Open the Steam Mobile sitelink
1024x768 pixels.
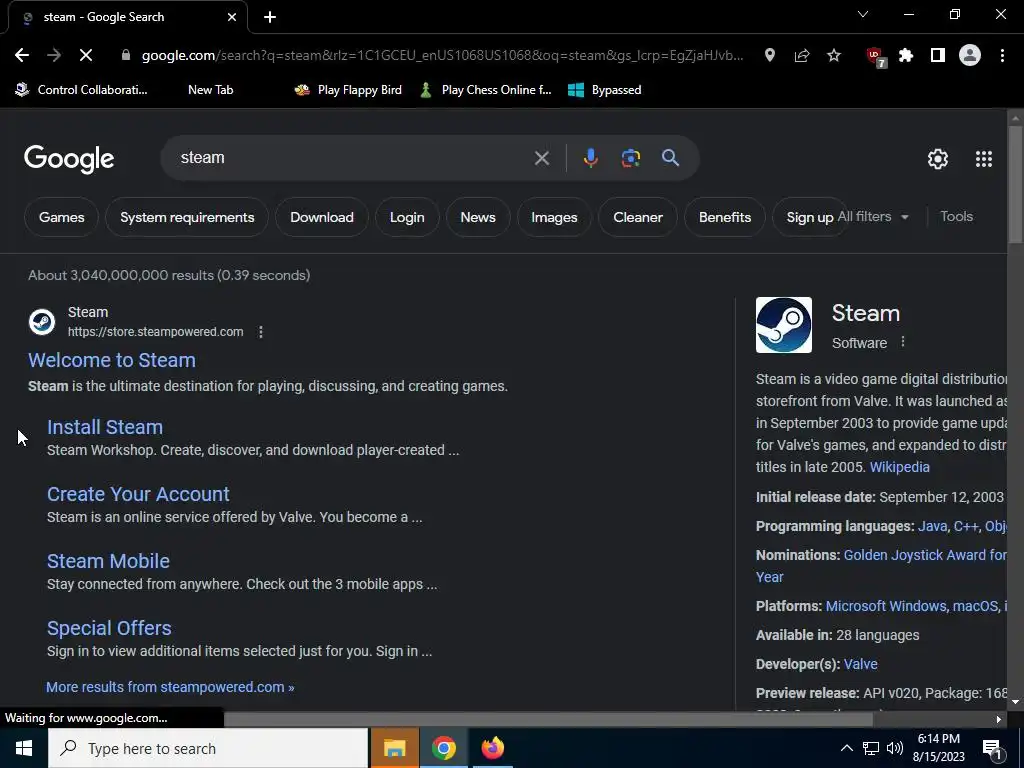[108, 561]
